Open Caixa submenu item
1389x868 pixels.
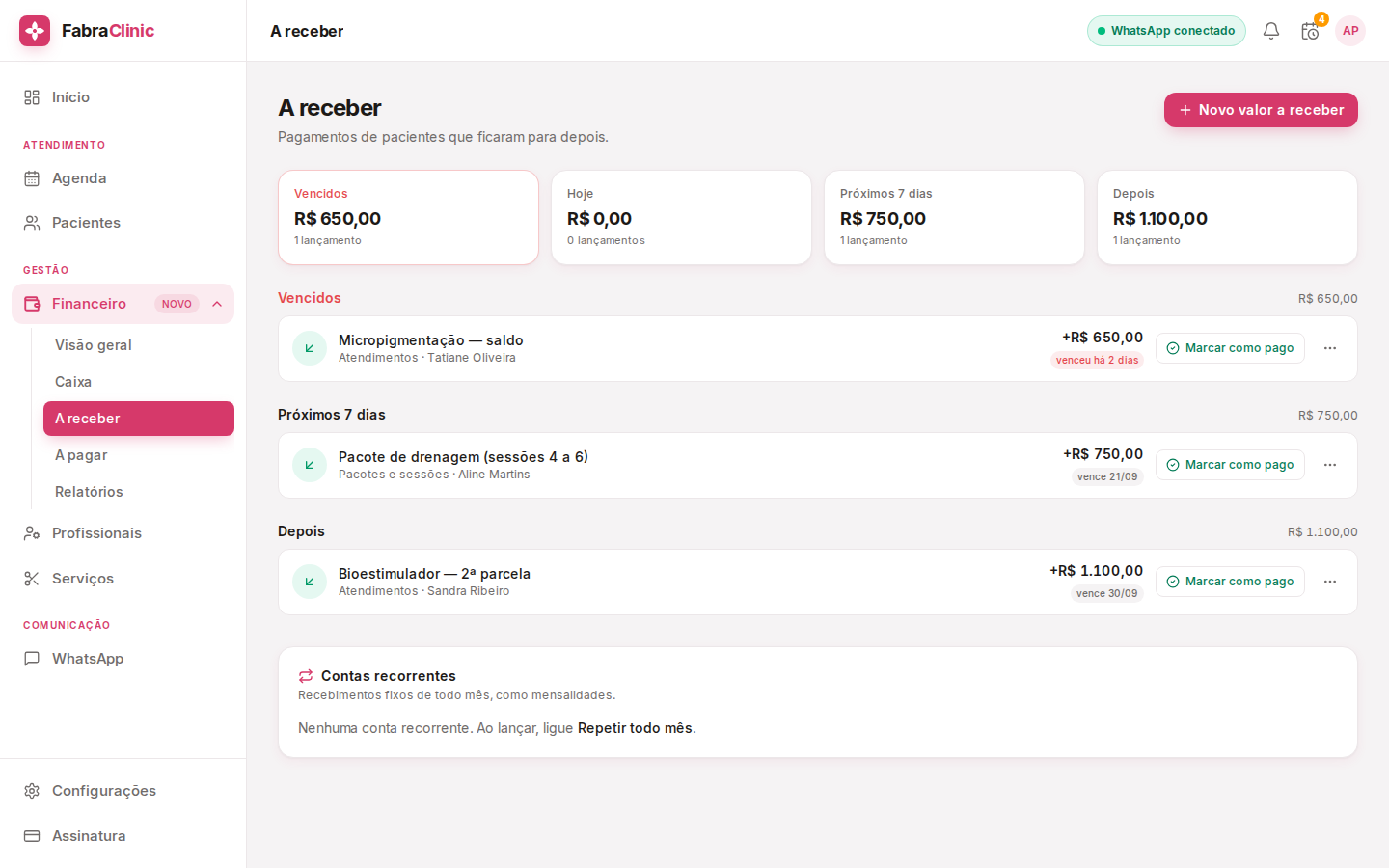pyautogui.click(x=139, y=382)
